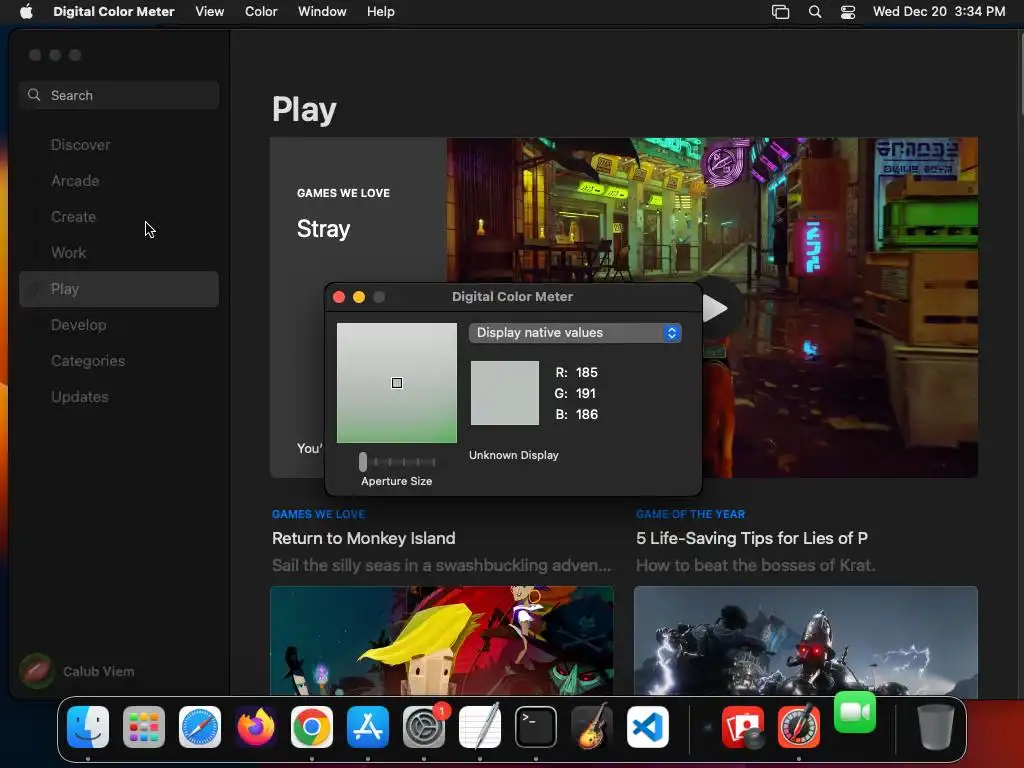Screen dimensions: 1024x768
Task: Open Photo Booth from the Dock
Action: coord(743,727)
